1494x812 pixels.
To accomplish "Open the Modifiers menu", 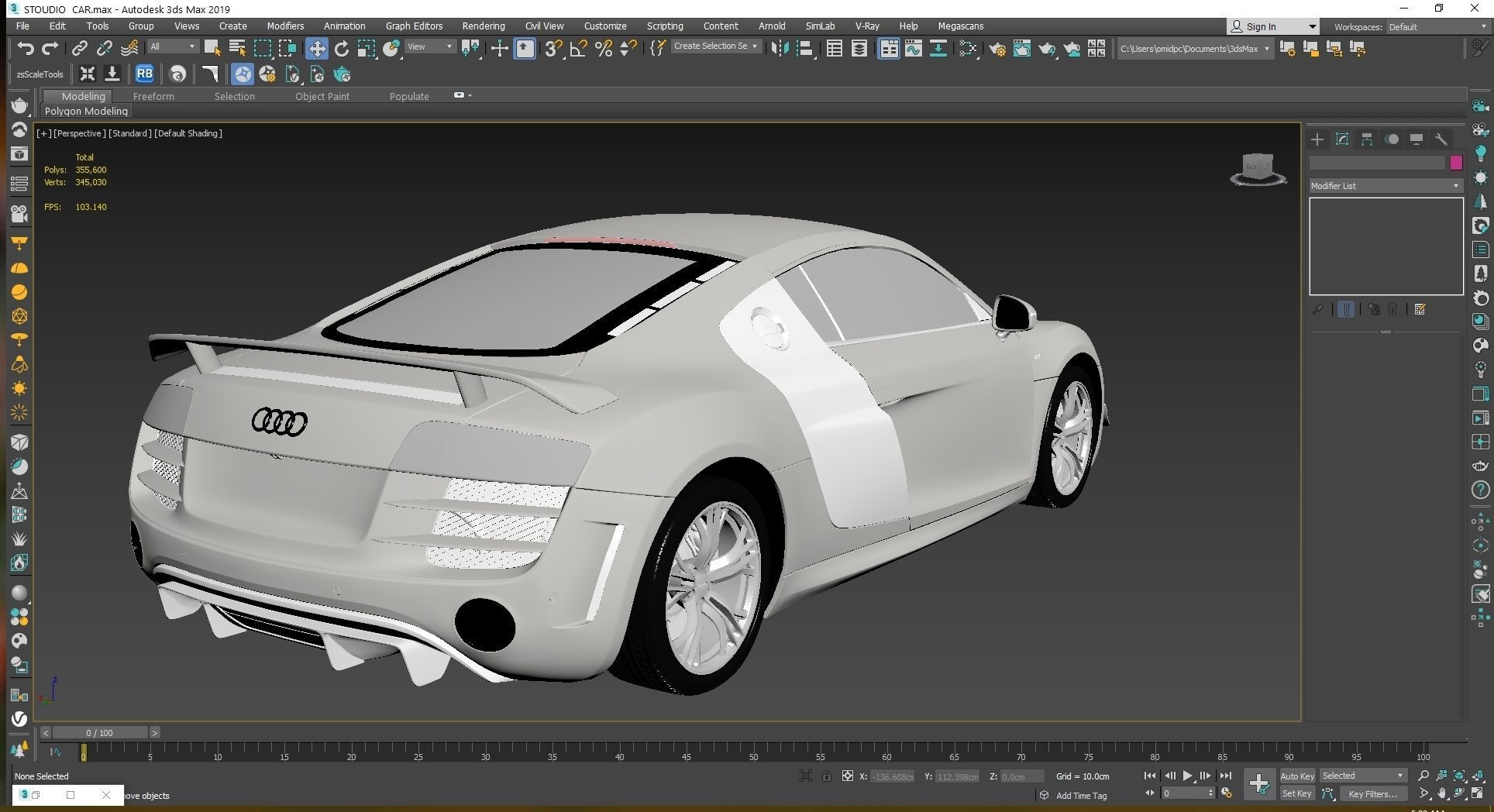I will click(285, 26).
